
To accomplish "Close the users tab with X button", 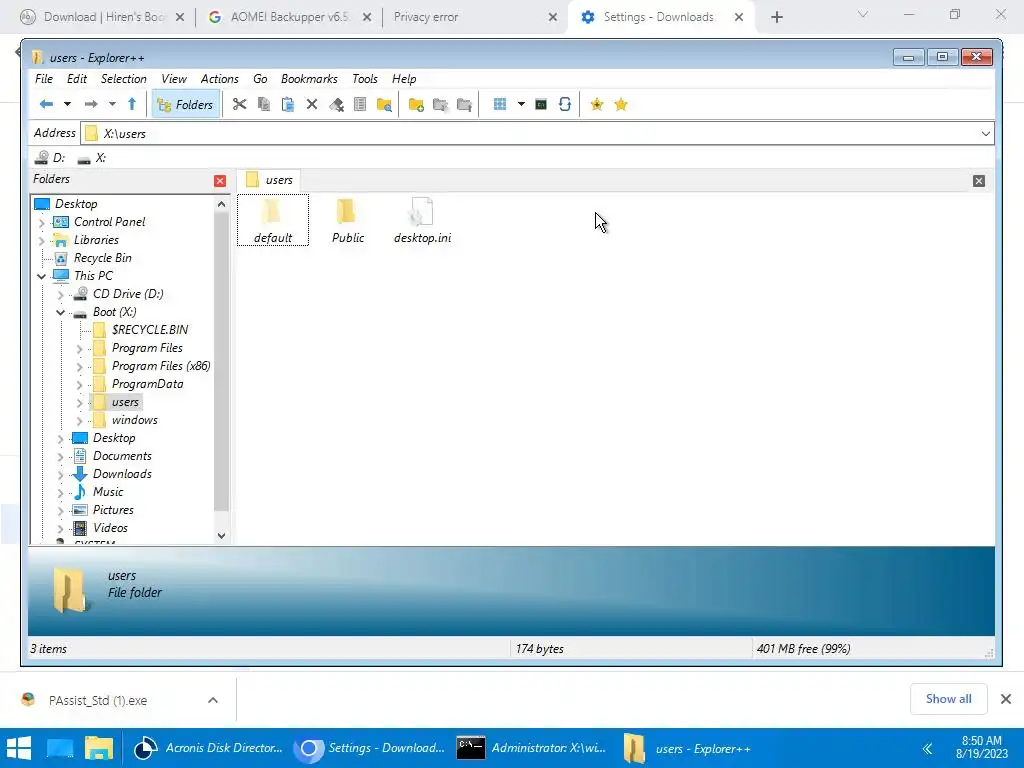I will 978,181.
